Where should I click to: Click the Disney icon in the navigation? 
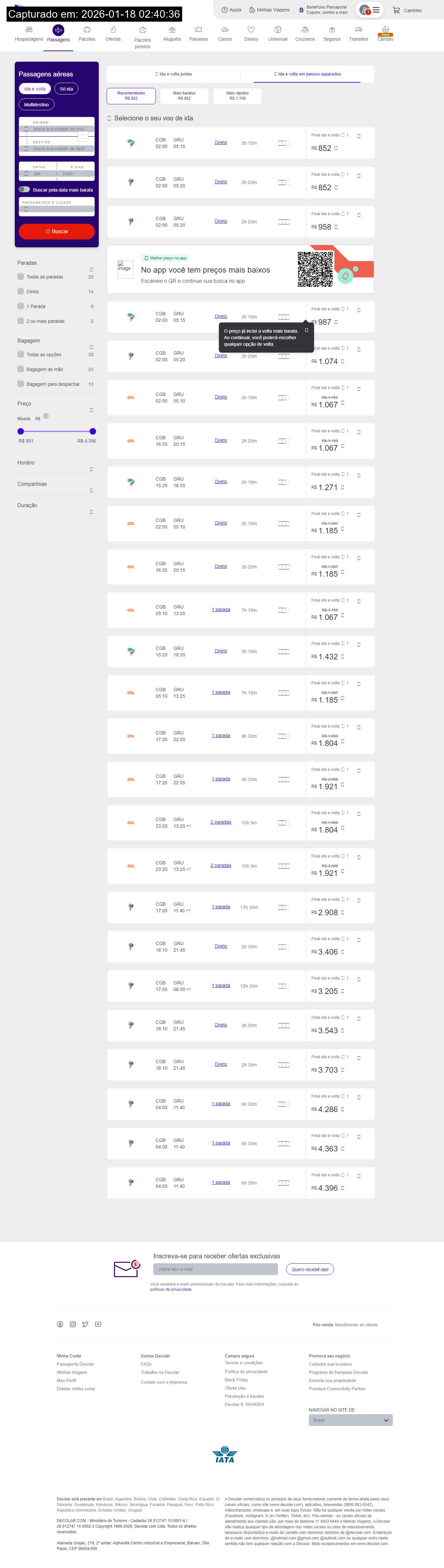pyautogui.click(x=251, y=30)
